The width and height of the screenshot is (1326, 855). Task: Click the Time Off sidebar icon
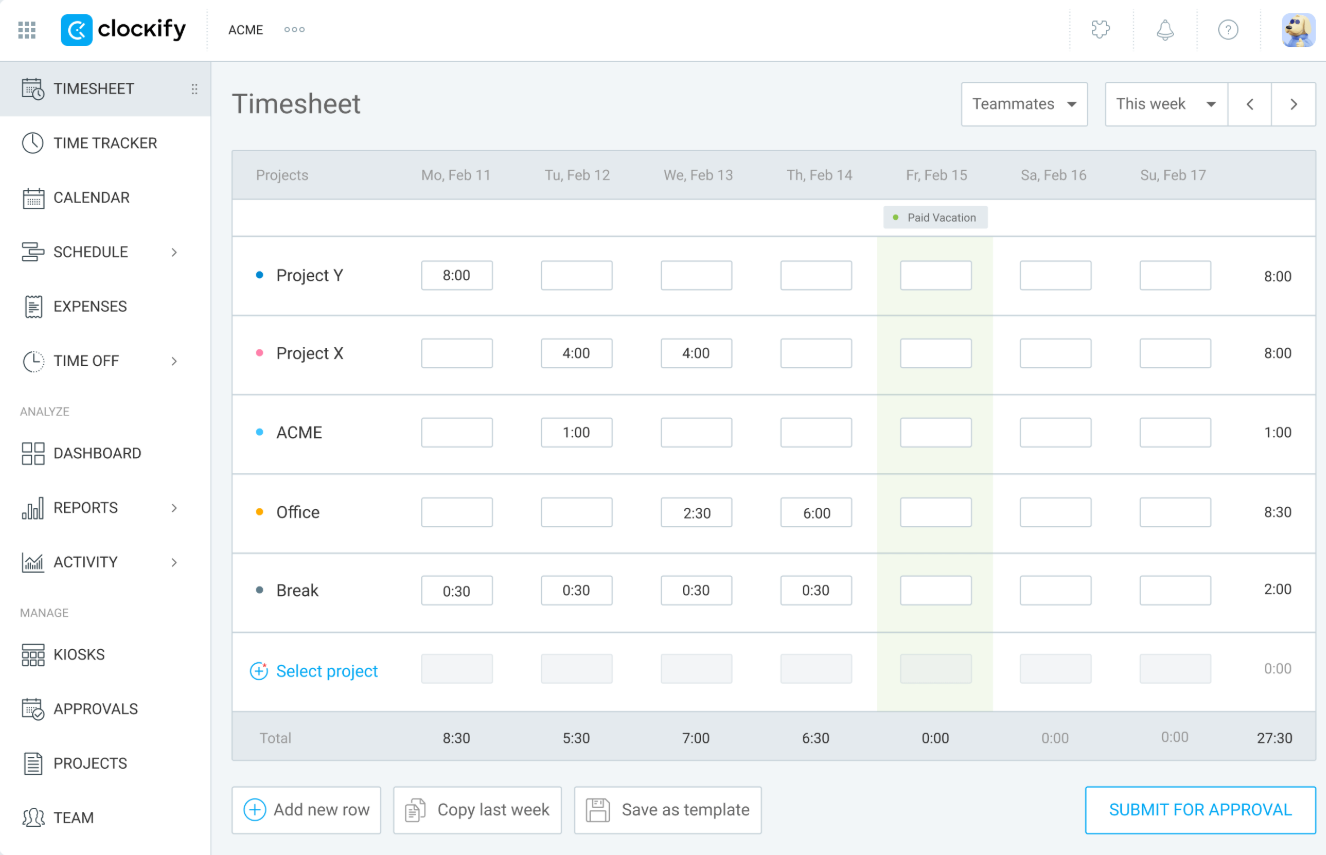coord(33,361)
